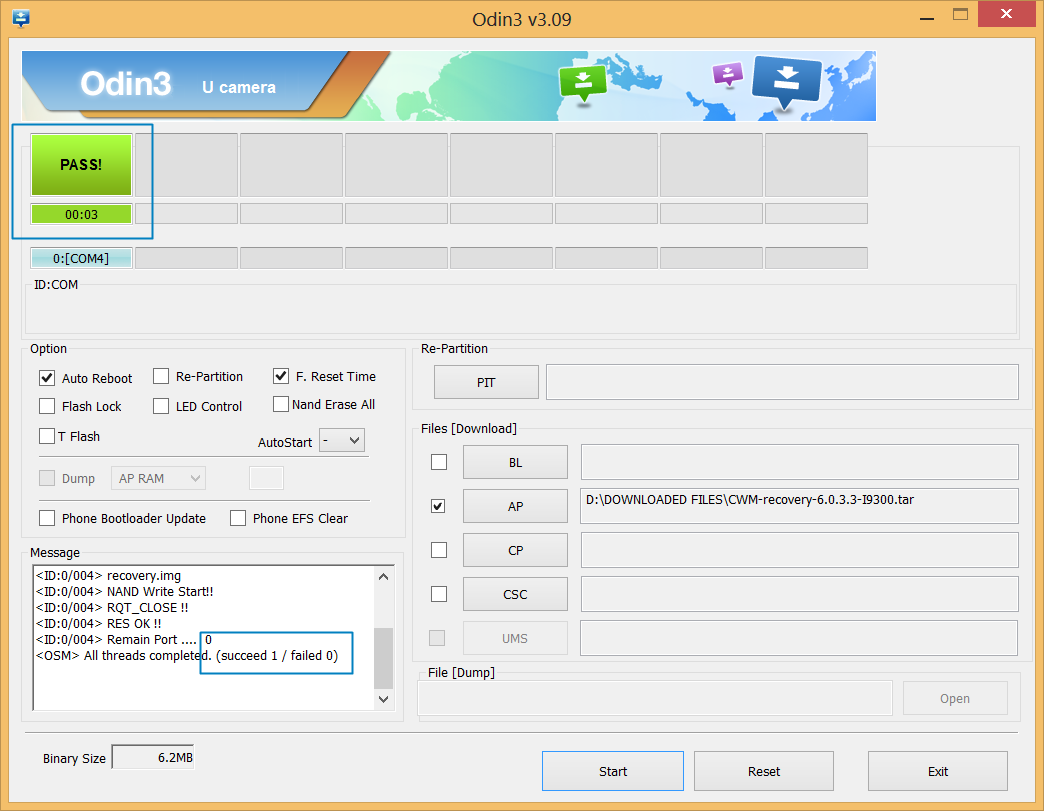Click the green 00:03 progress bar
The width and height of the screenshot is (1044, 811).
[80, 213]
